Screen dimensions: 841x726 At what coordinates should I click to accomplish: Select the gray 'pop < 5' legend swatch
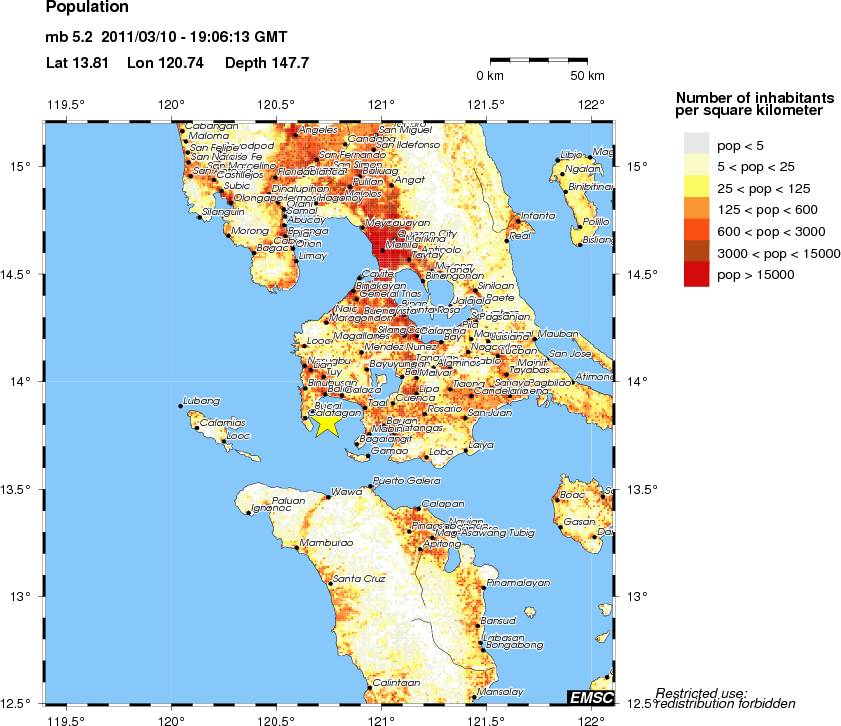pos(698,144)
